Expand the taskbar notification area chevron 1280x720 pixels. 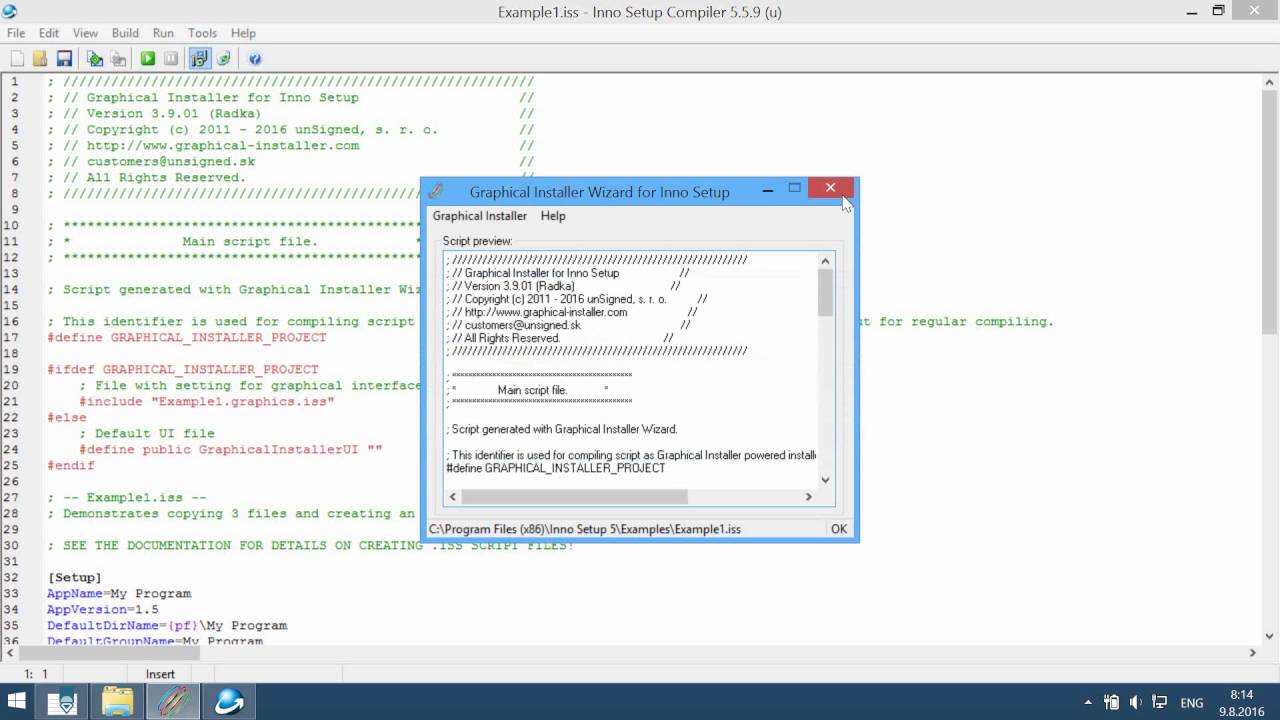click(x=1088, y=702)
